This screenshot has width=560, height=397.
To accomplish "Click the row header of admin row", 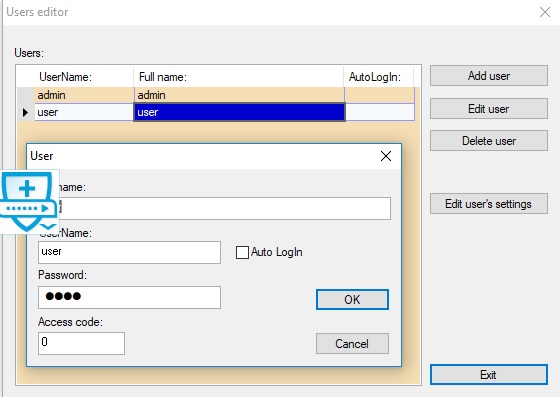I will click(26, 95).
